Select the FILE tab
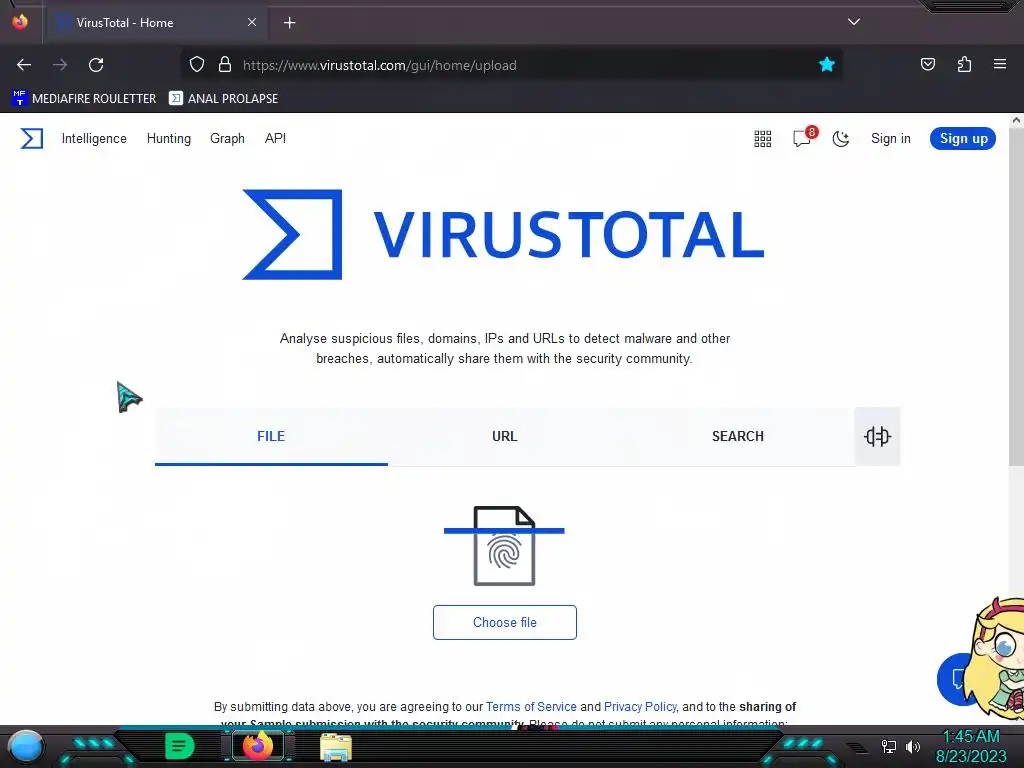 (x=271, y=436)
